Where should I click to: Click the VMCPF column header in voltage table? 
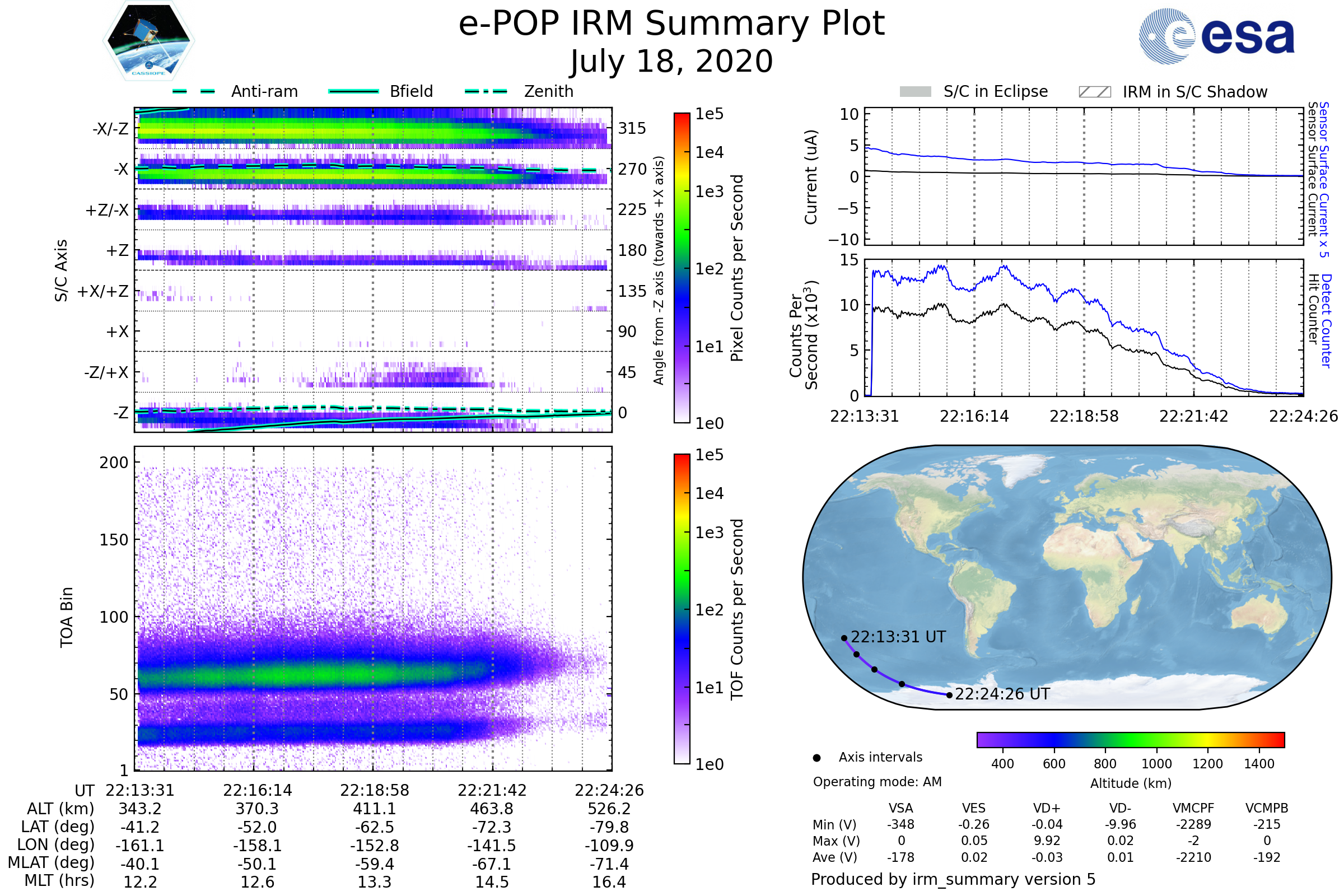[x=1193, y=808]
